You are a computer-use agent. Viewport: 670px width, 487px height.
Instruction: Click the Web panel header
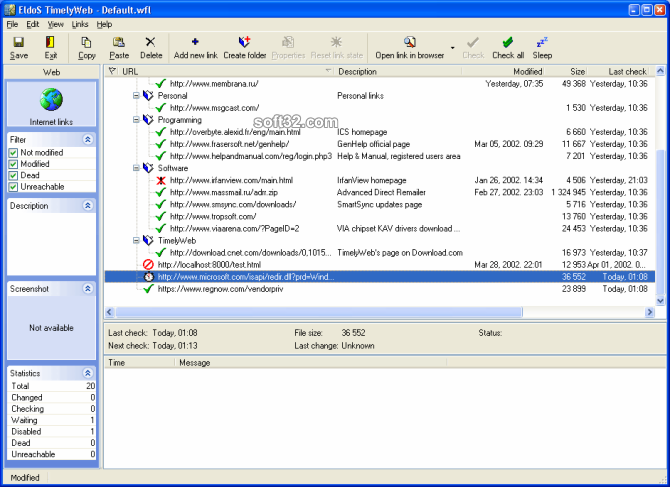point(51,72)
